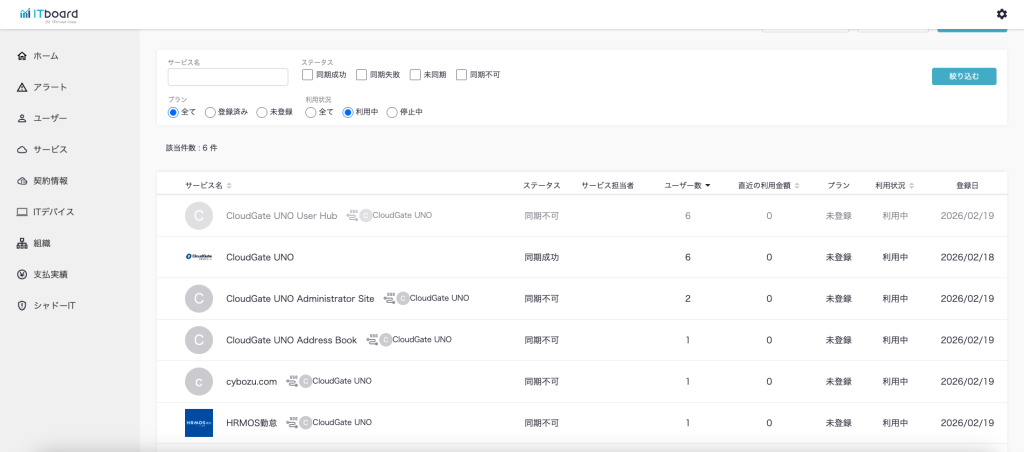Click the IT device laptop icon
Viewport: 1024px width, 452px height.
point(22,212)
